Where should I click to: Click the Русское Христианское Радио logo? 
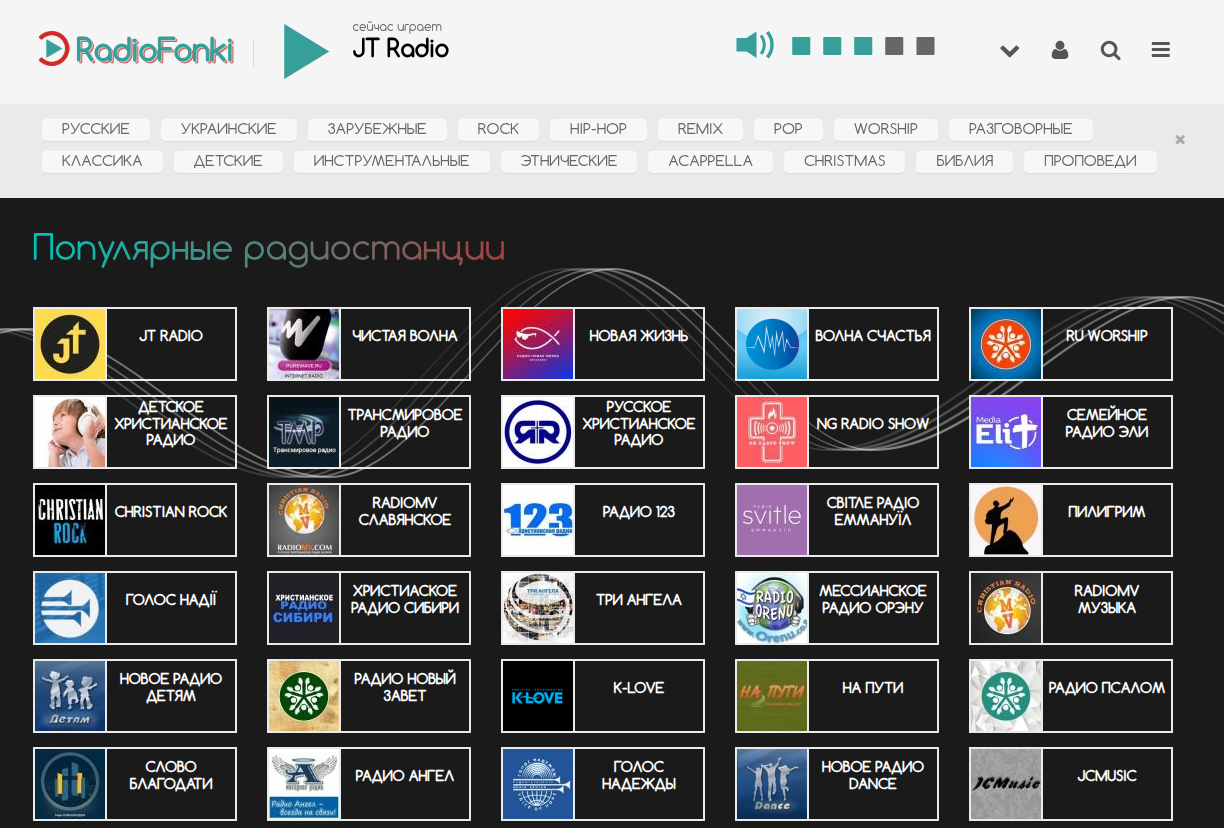[538, 432]
